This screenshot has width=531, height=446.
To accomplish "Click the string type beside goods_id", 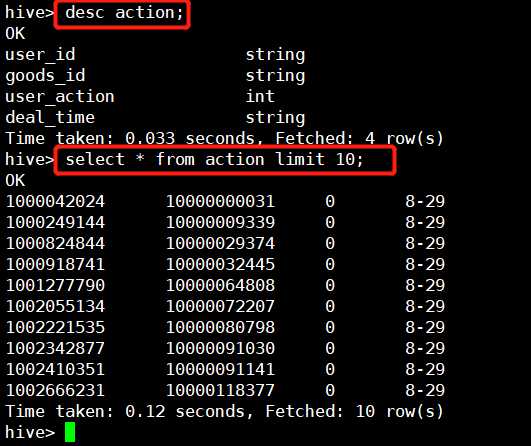I will coord(275,76).
